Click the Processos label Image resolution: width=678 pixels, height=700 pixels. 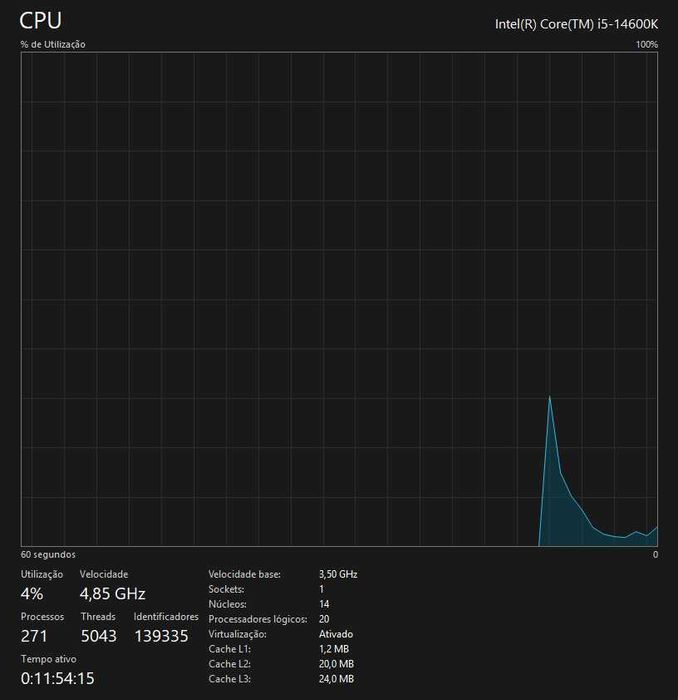(x=42, y=617)
